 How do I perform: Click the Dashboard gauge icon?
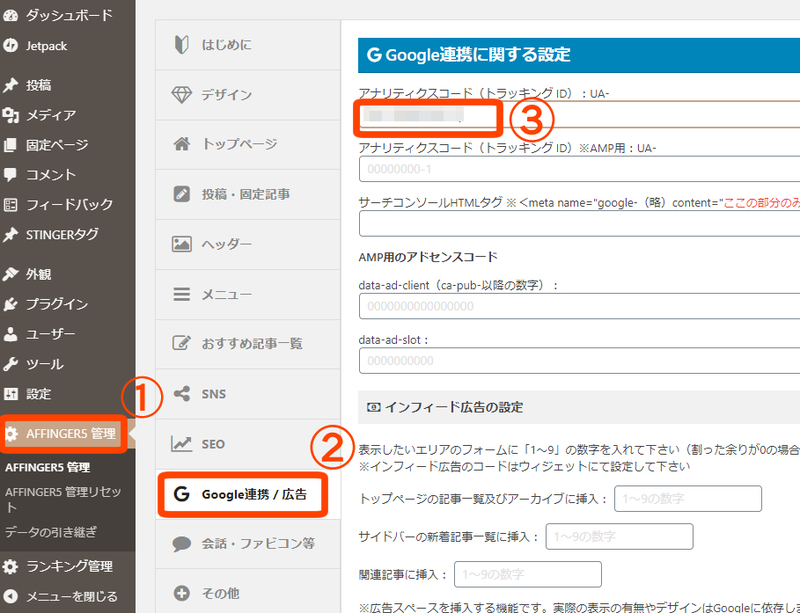[x=10, y=16]
